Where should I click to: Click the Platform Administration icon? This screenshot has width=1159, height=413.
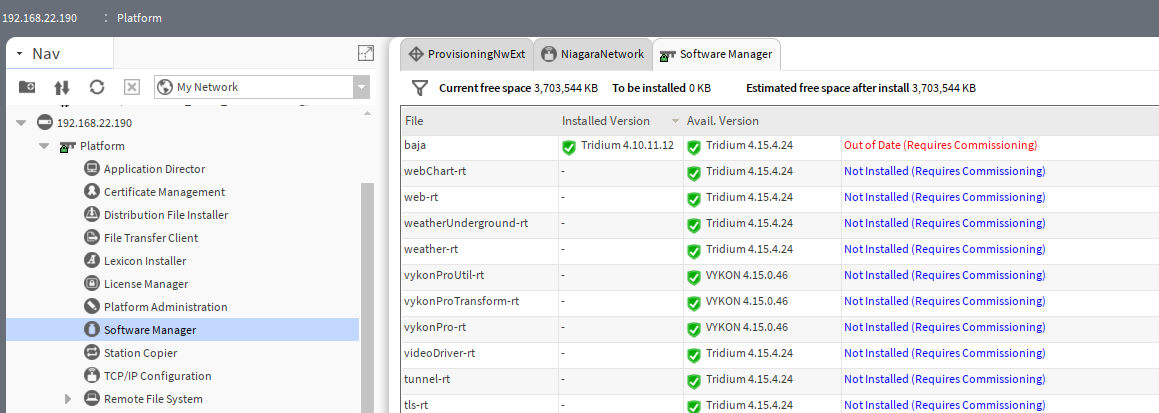[92, 306]
